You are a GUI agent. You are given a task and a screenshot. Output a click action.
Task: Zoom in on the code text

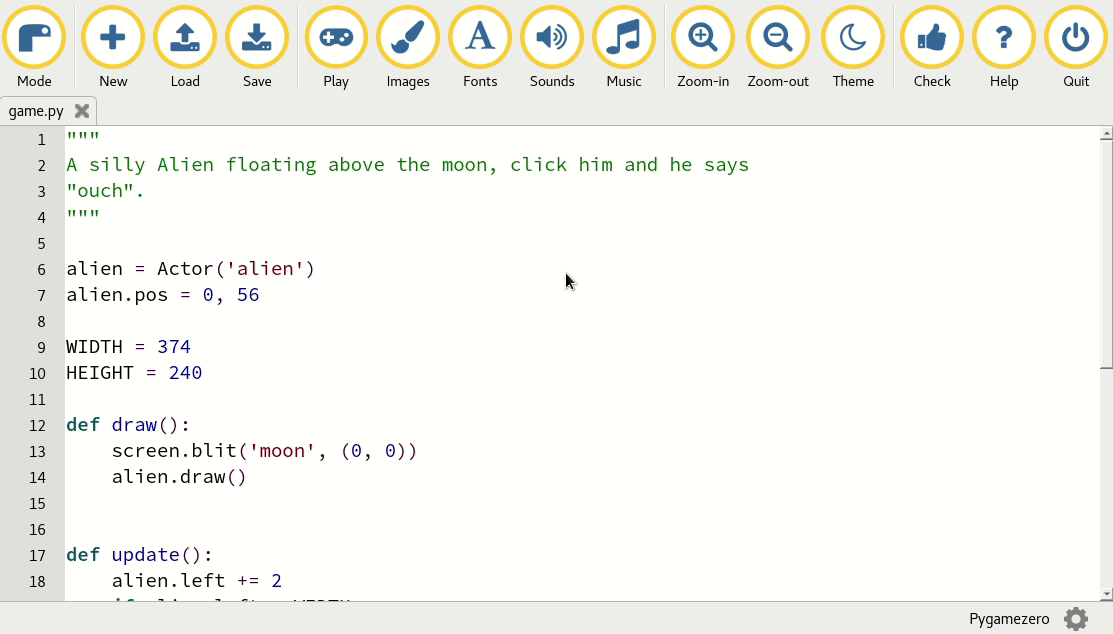pos(702,35)
